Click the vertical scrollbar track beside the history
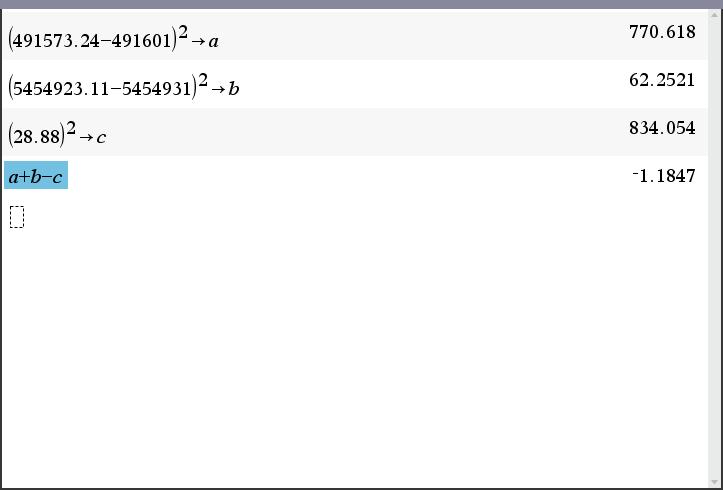This screenshot has width=723, height=490. [x=715, y=249]
